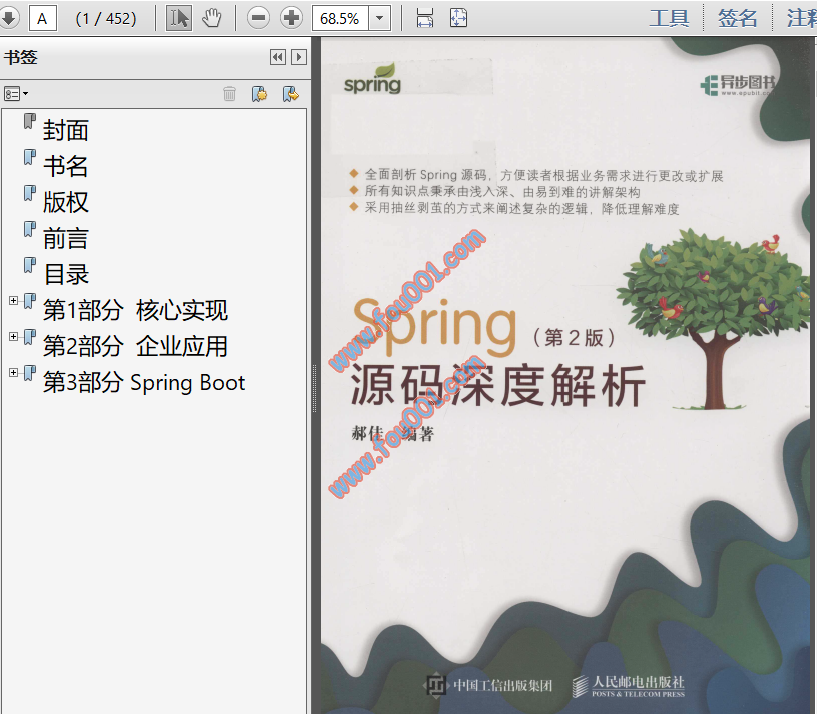Screen dimensions: 817x714
Task: Click the author name 郝佳 on cover
Action: [x=367, y=433]
